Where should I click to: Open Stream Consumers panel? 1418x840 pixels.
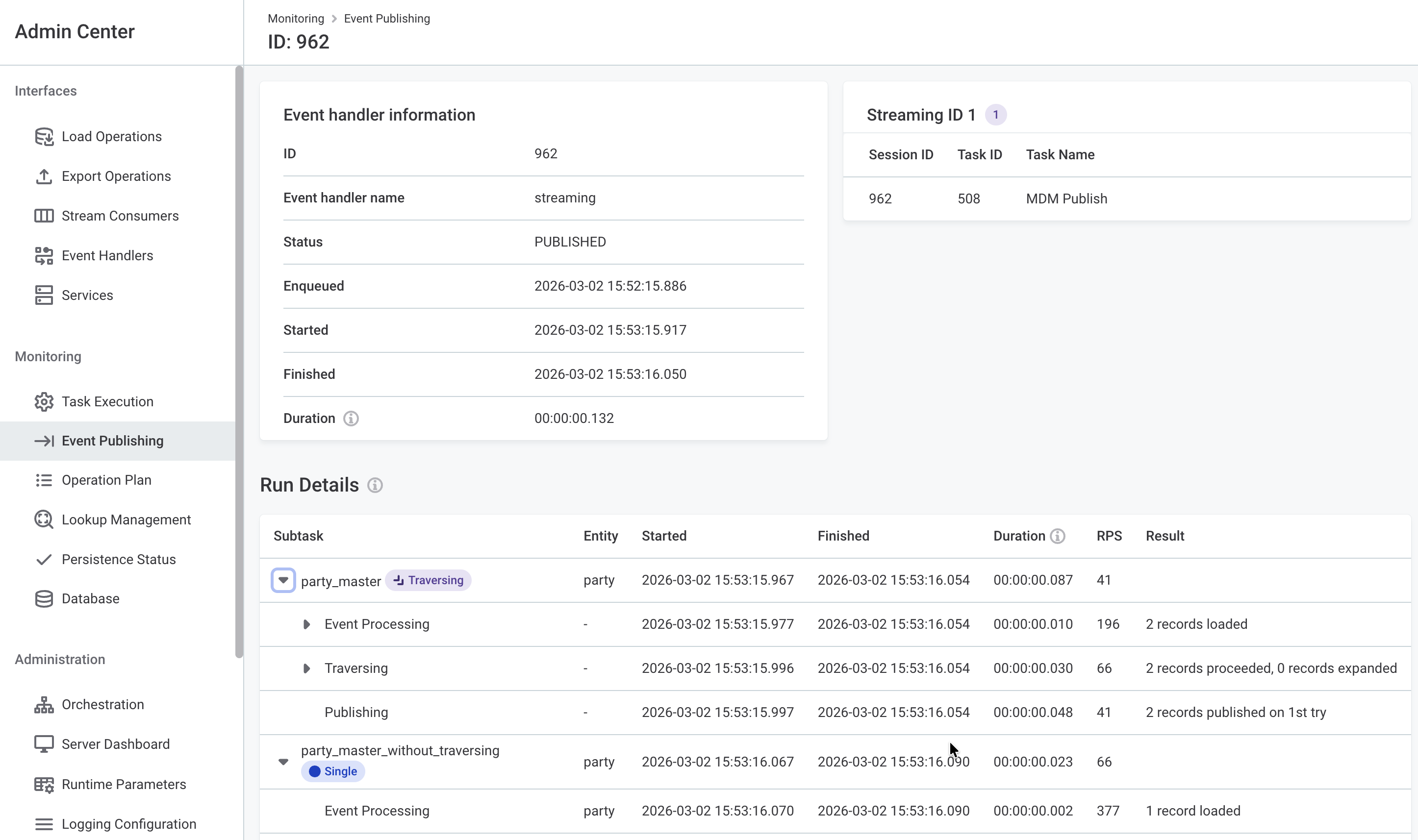(120, 216)
